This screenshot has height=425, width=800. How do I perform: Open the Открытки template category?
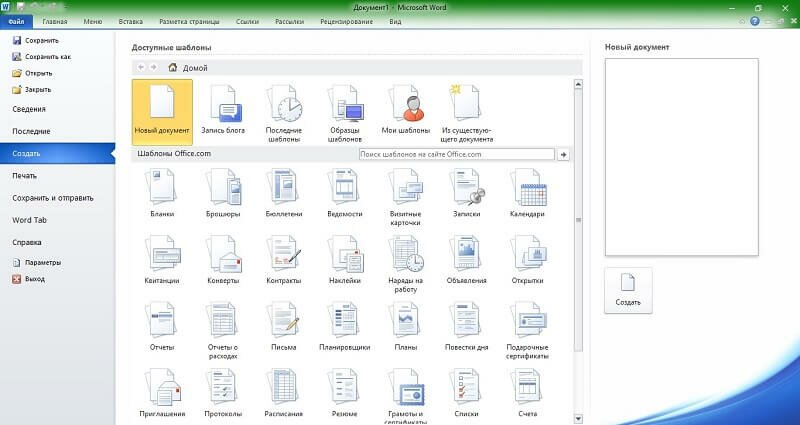point(528,259)
